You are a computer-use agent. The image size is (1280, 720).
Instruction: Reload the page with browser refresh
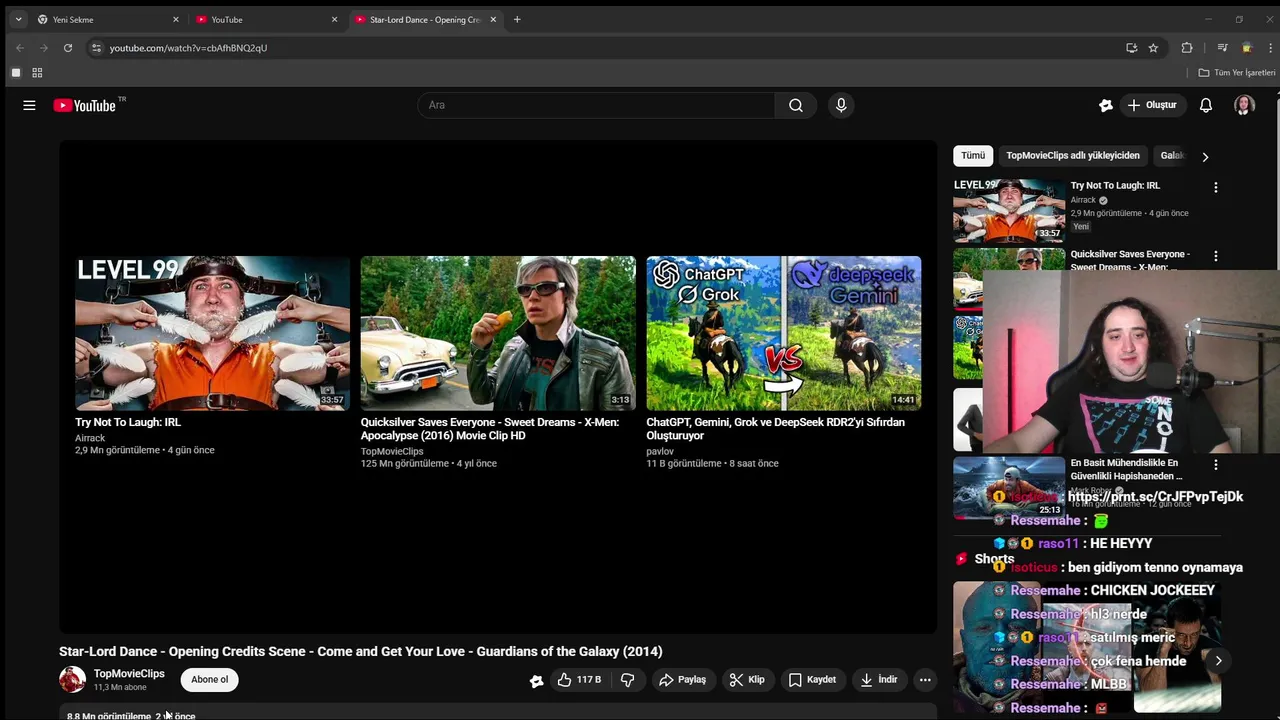[x=68, y=48]
